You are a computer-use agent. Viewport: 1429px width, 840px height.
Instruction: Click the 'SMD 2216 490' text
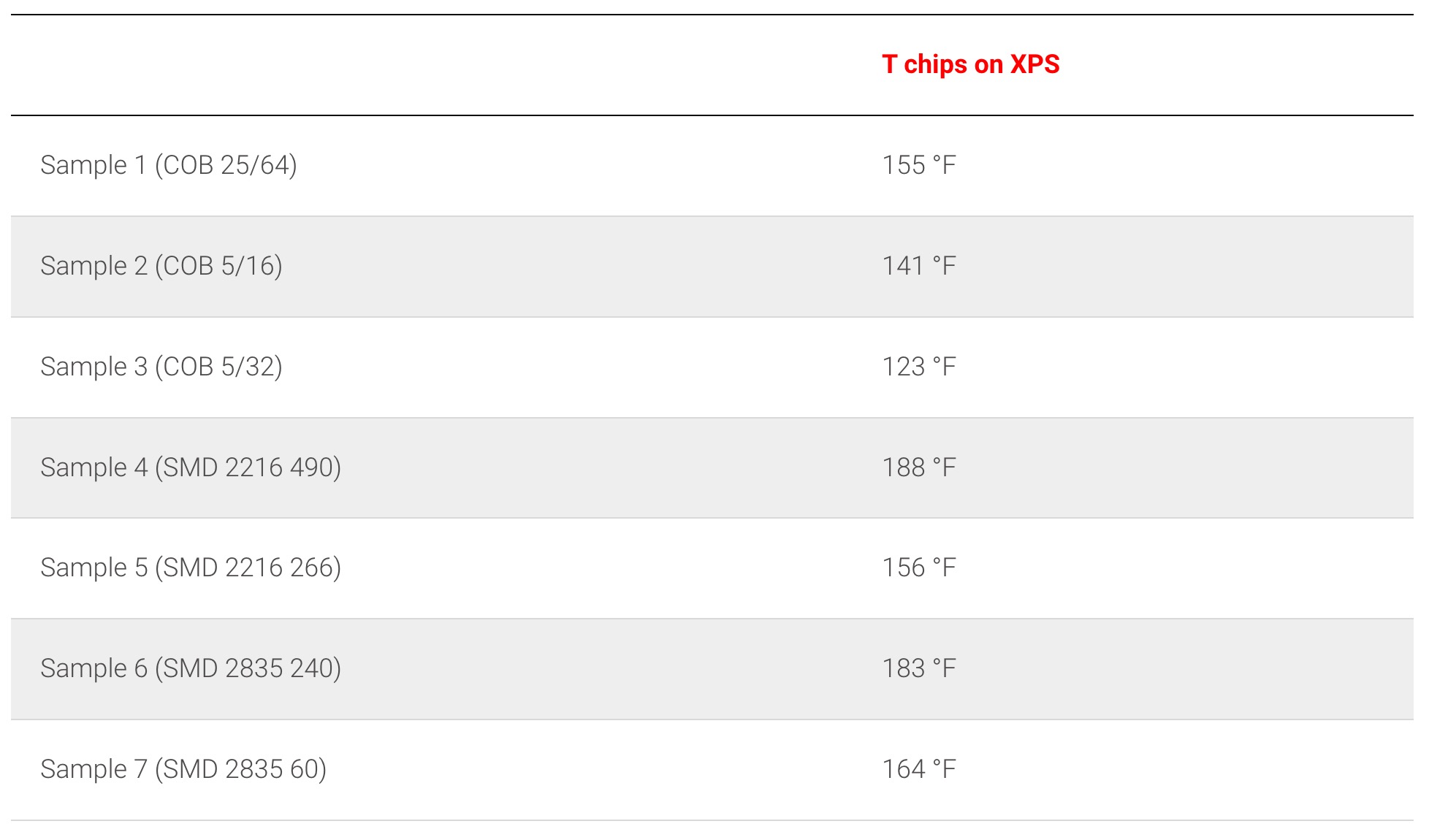coord(248,467)
